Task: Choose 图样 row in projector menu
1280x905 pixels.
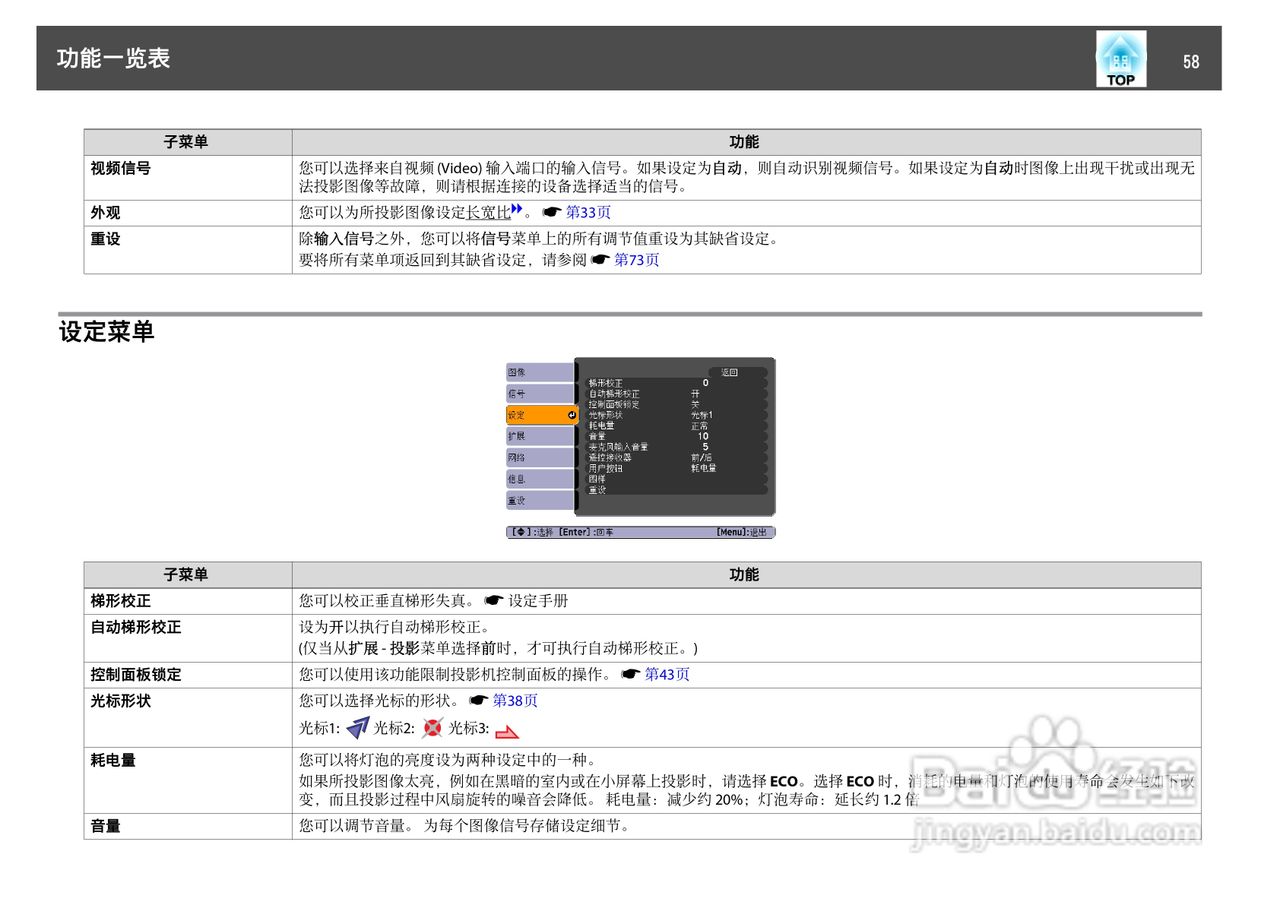Action: (x=676, y=479)
